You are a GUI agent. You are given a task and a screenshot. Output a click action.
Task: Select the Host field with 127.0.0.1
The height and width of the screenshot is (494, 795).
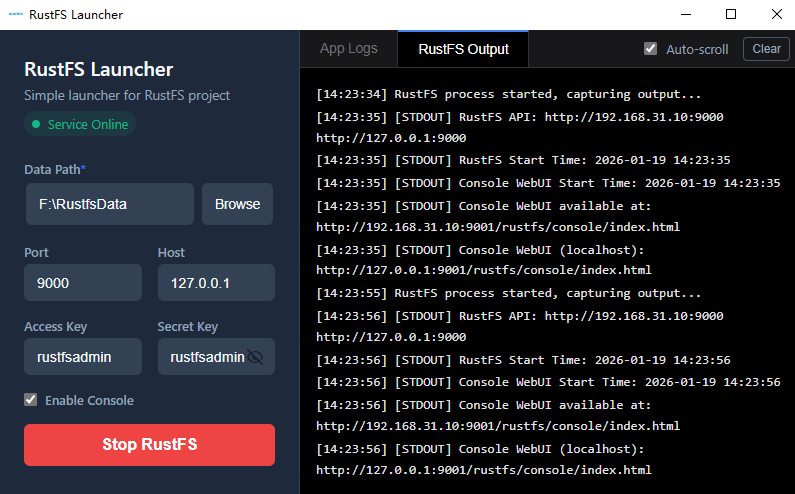pyautogui.click(x=216, y=283)
